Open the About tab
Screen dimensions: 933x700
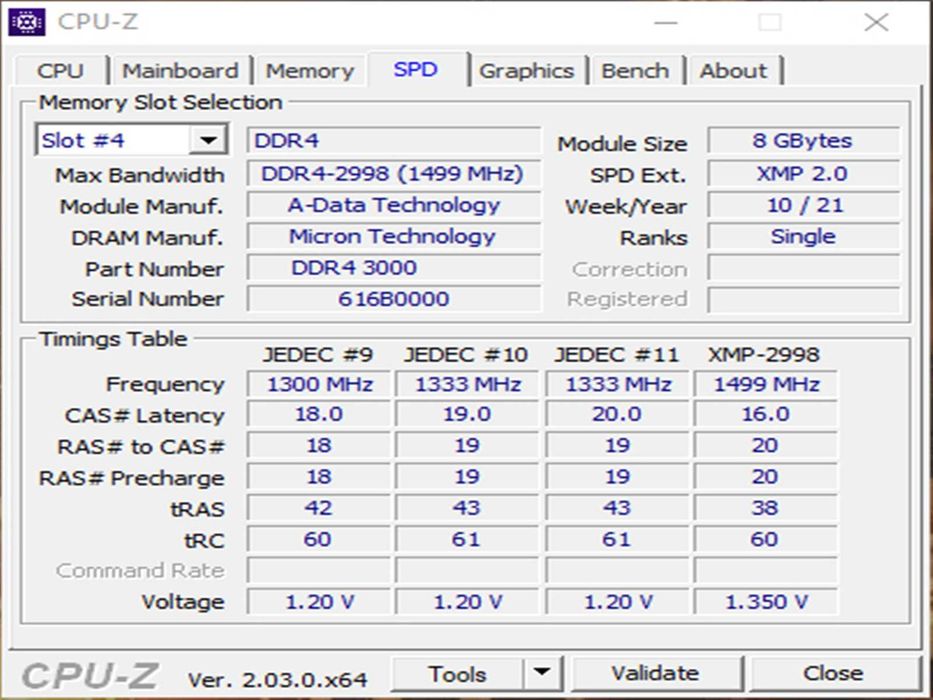(734, 71)
